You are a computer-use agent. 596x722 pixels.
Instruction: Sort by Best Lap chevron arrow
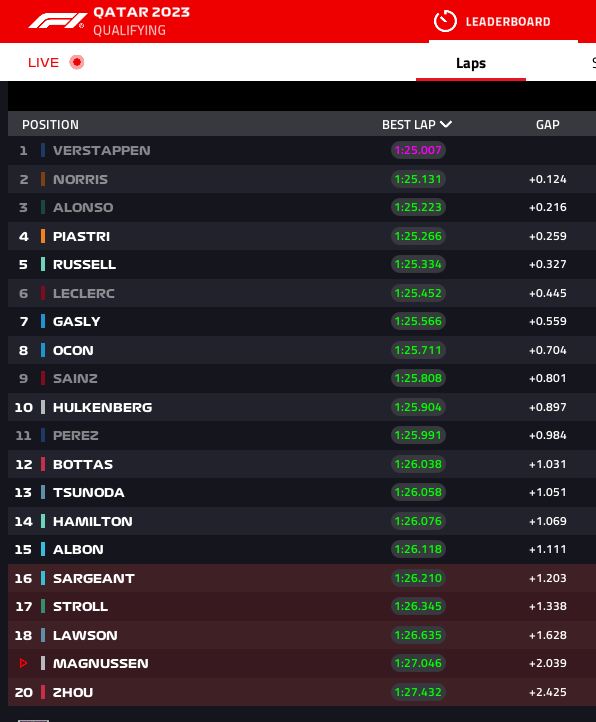click(446, 124)
